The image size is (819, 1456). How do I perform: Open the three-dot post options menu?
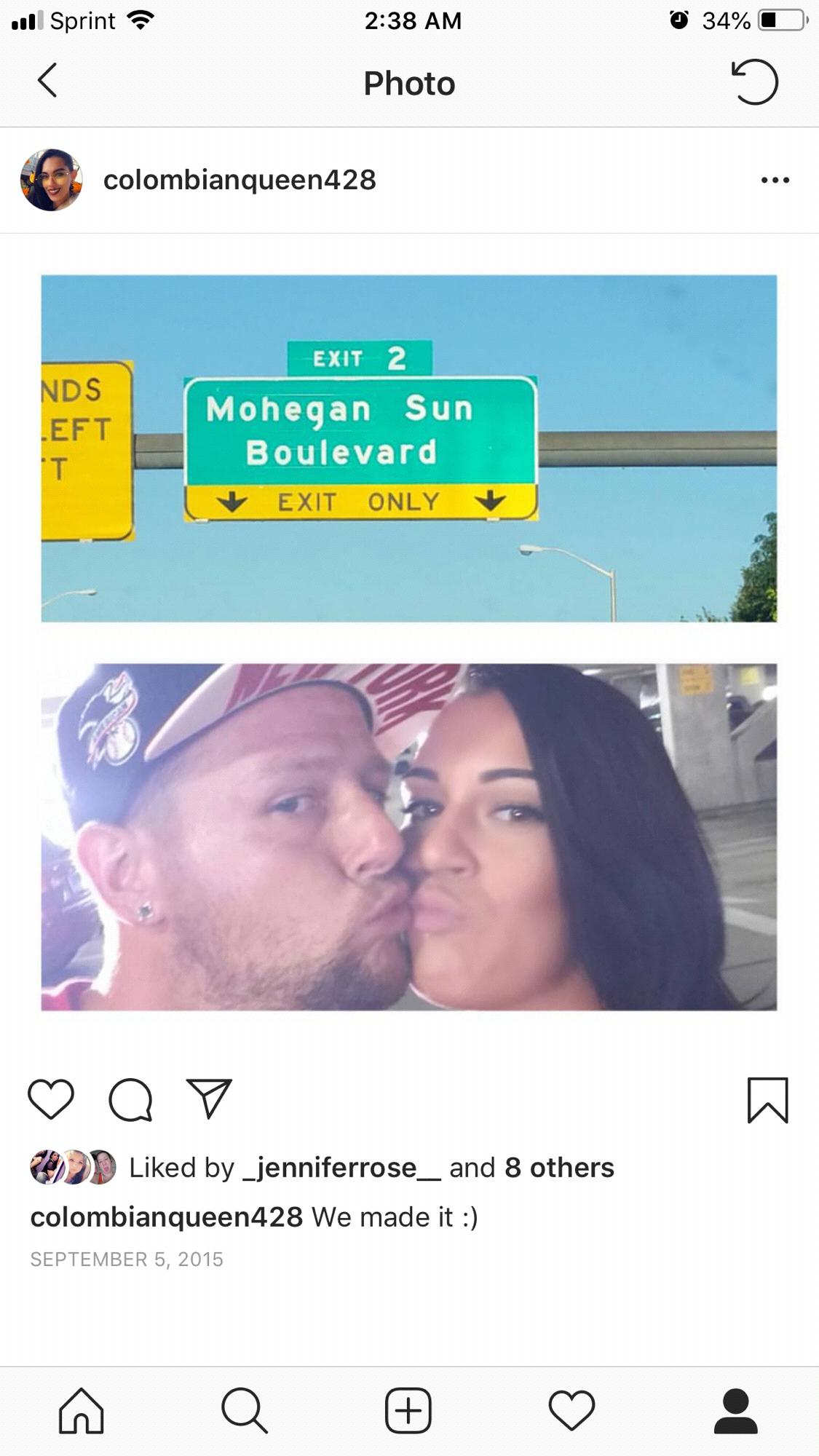[775, 180]
